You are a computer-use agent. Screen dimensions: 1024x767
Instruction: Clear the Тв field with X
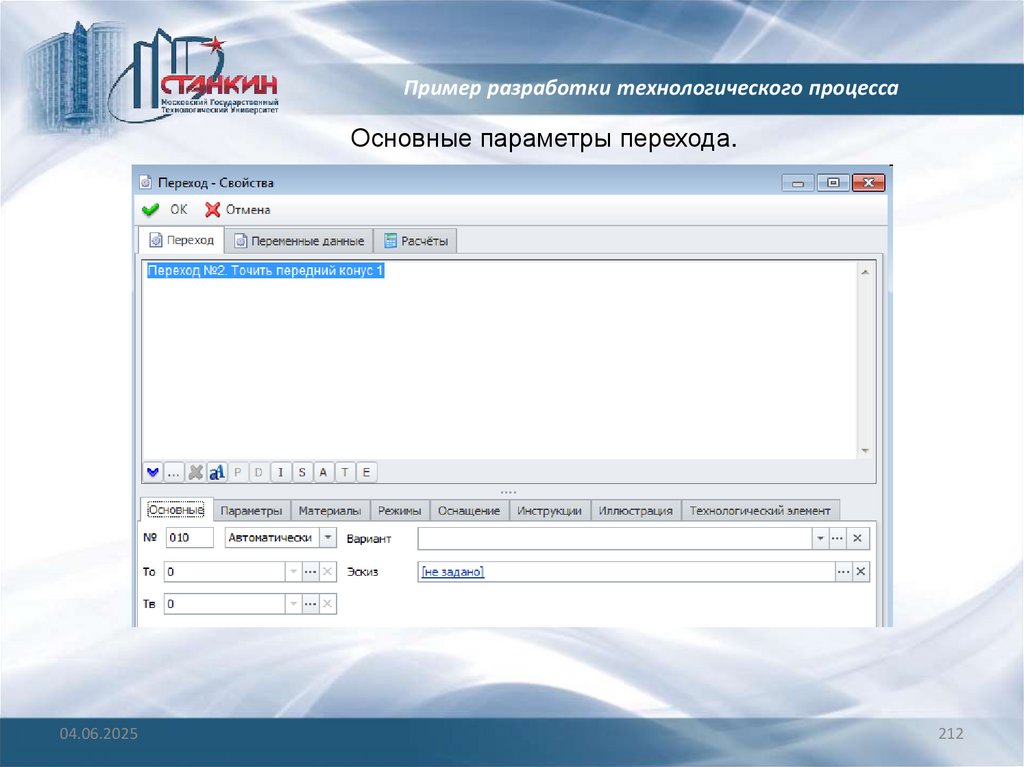pyautogui.click(x=328, y=604)
